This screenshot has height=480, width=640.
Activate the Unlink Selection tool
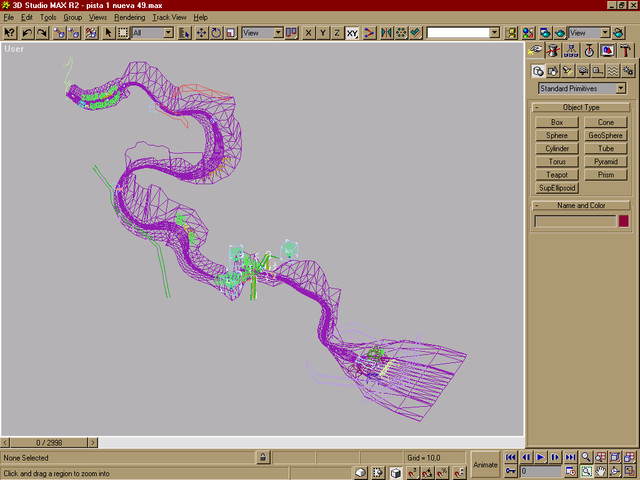pos(74,33)
